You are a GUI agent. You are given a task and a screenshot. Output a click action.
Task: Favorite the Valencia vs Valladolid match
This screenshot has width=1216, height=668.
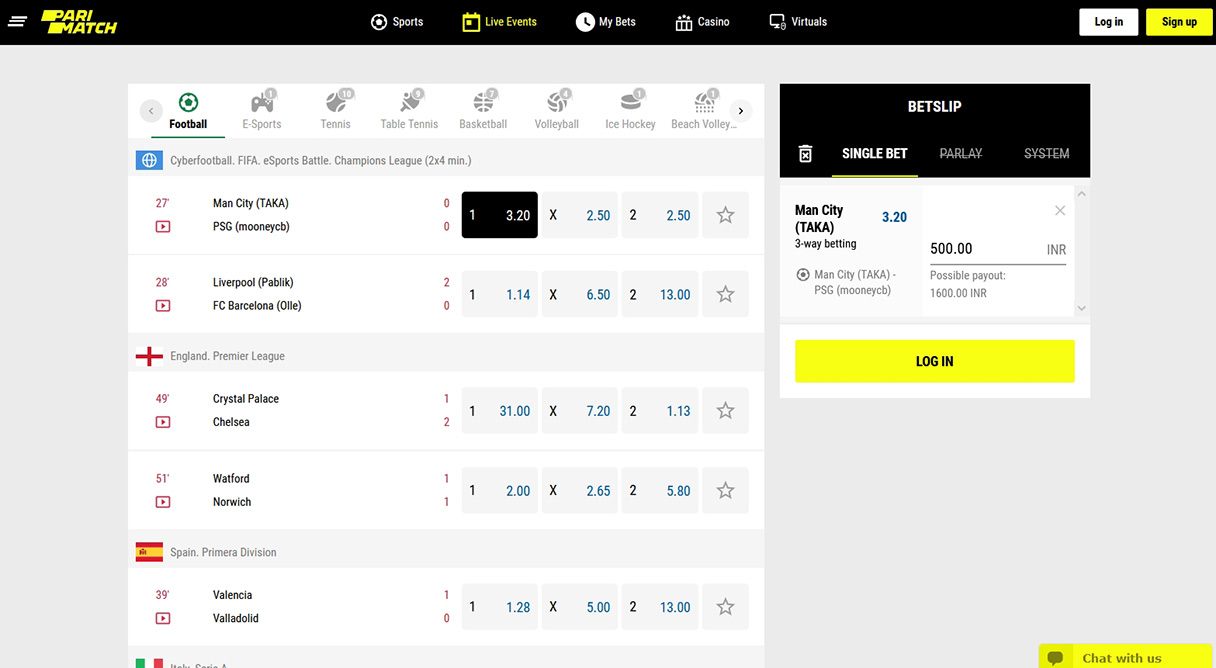coord(726,607)
